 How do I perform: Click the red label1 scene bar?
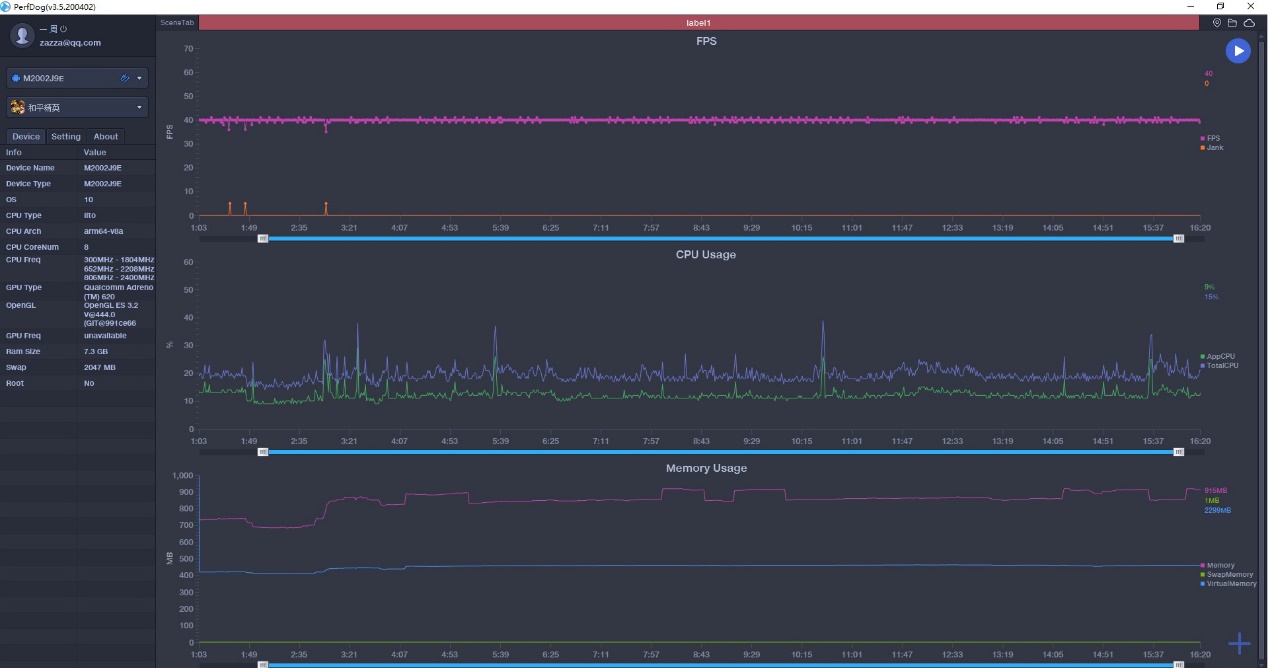coord(698,22)
